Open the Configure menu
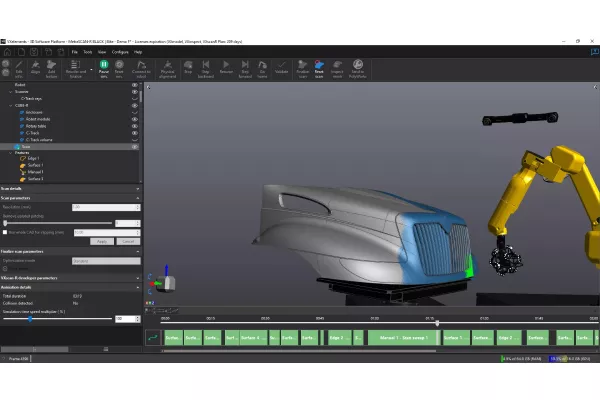This screenshot has height=400, width=600. click(119, 51)
